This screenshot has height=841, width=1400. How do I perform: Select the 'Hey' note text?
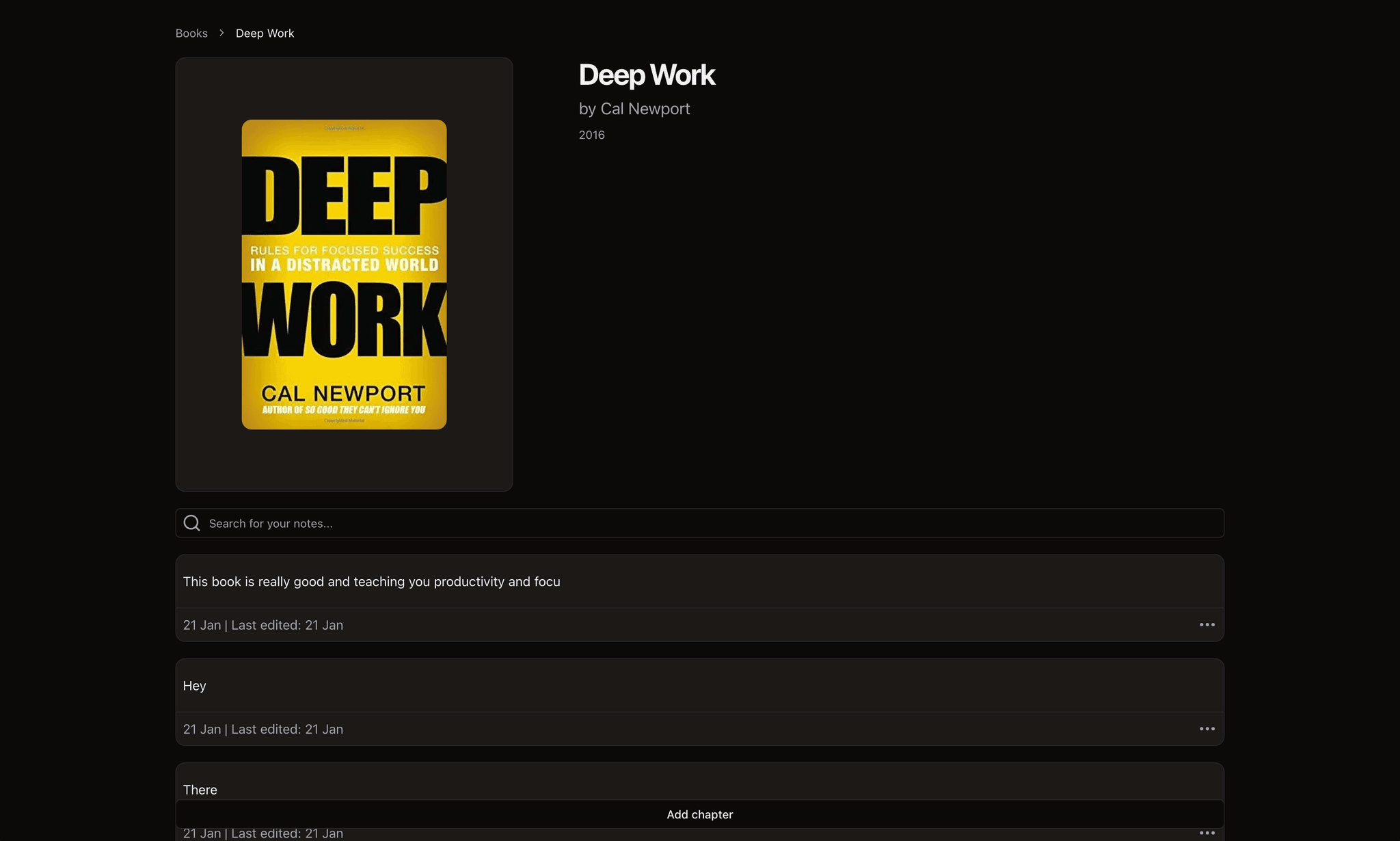[195, 686]
